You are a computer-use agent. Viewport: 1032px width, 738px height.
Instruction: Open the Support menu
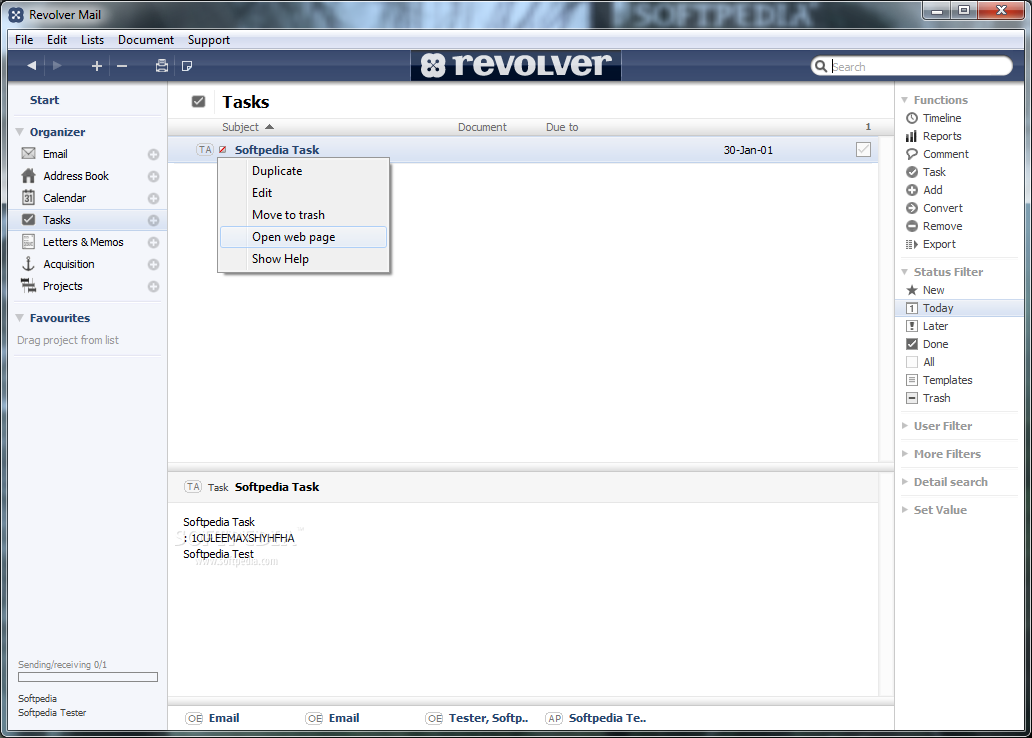click(209, 40)
